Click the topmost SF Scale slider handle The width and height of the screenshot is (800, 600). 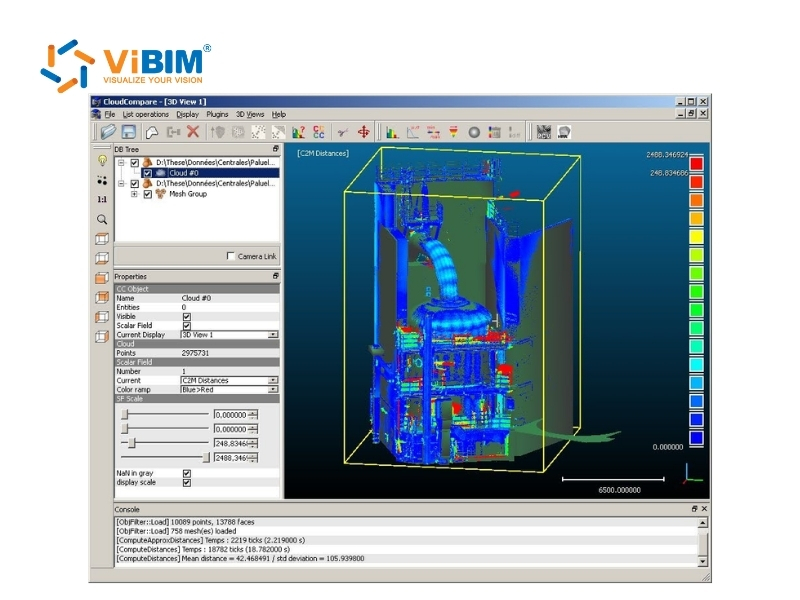[x=126, y=415]
